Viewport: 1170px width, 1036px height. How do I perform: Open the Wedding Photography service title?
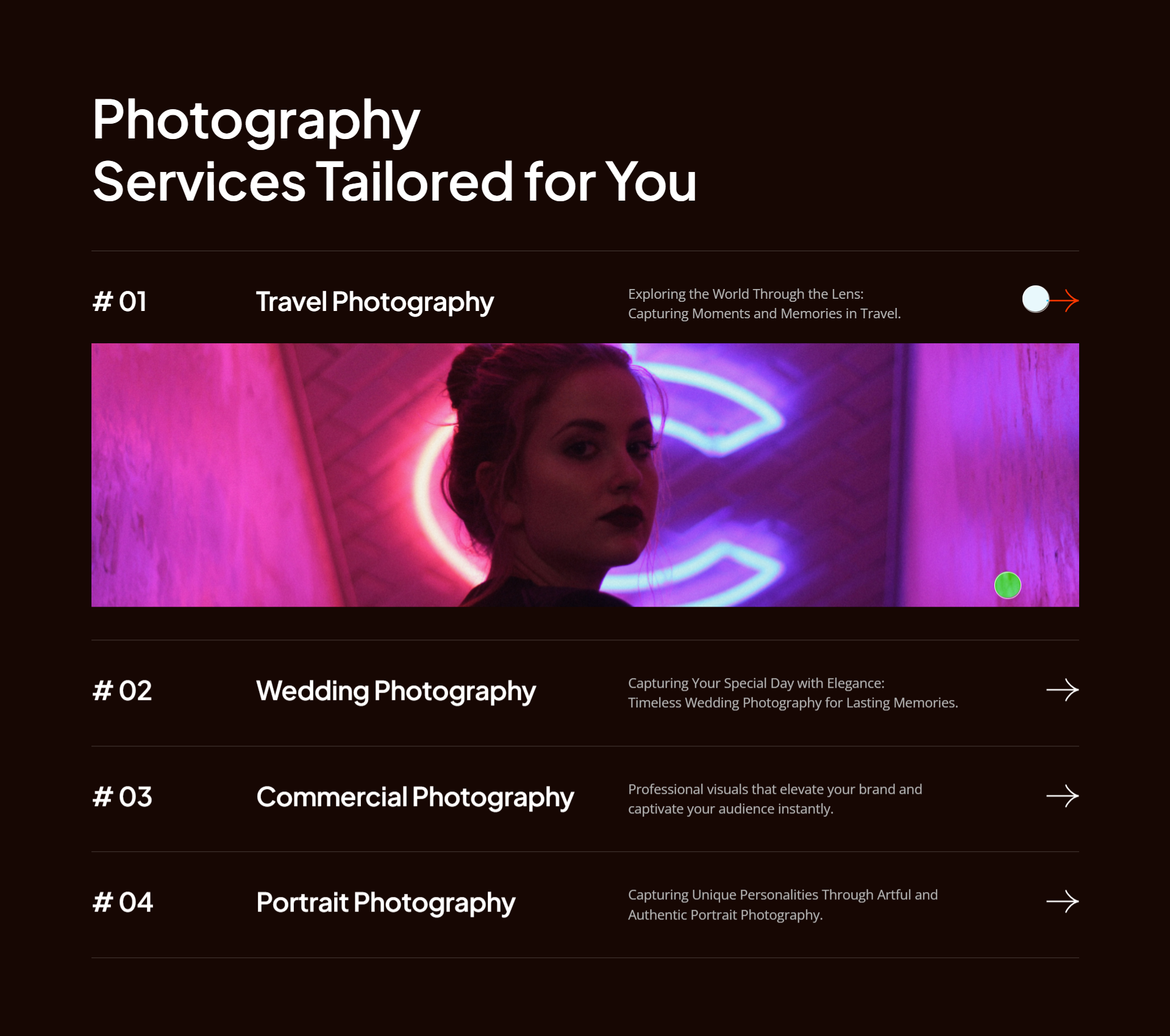[396, 691]
